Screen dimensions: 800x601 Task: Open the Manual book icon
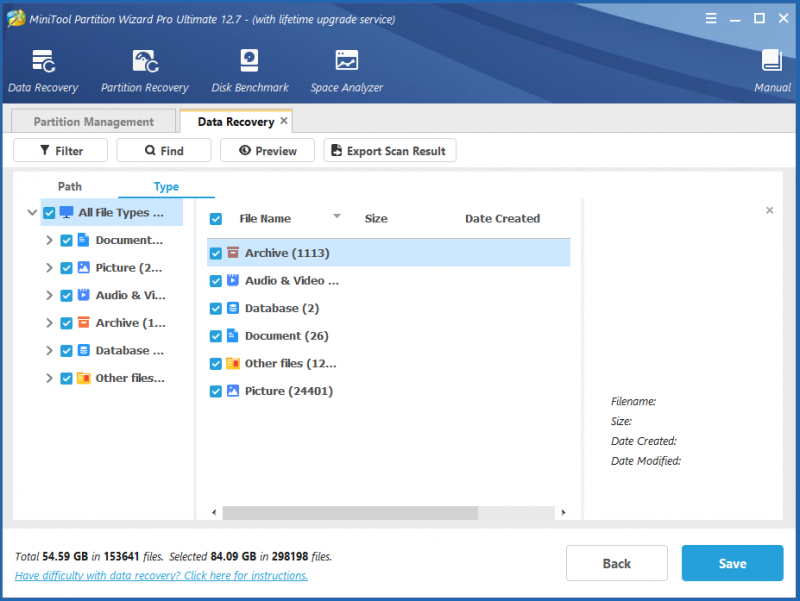[772, 60]
